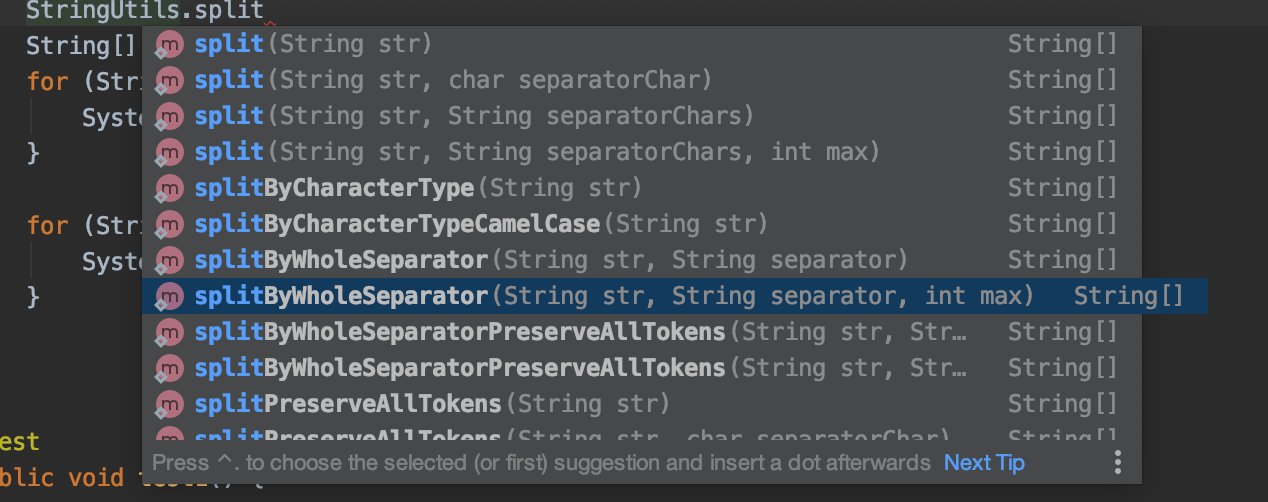Choose splitByCharacterTypeCamelCase suggestion

pos(481,224)
